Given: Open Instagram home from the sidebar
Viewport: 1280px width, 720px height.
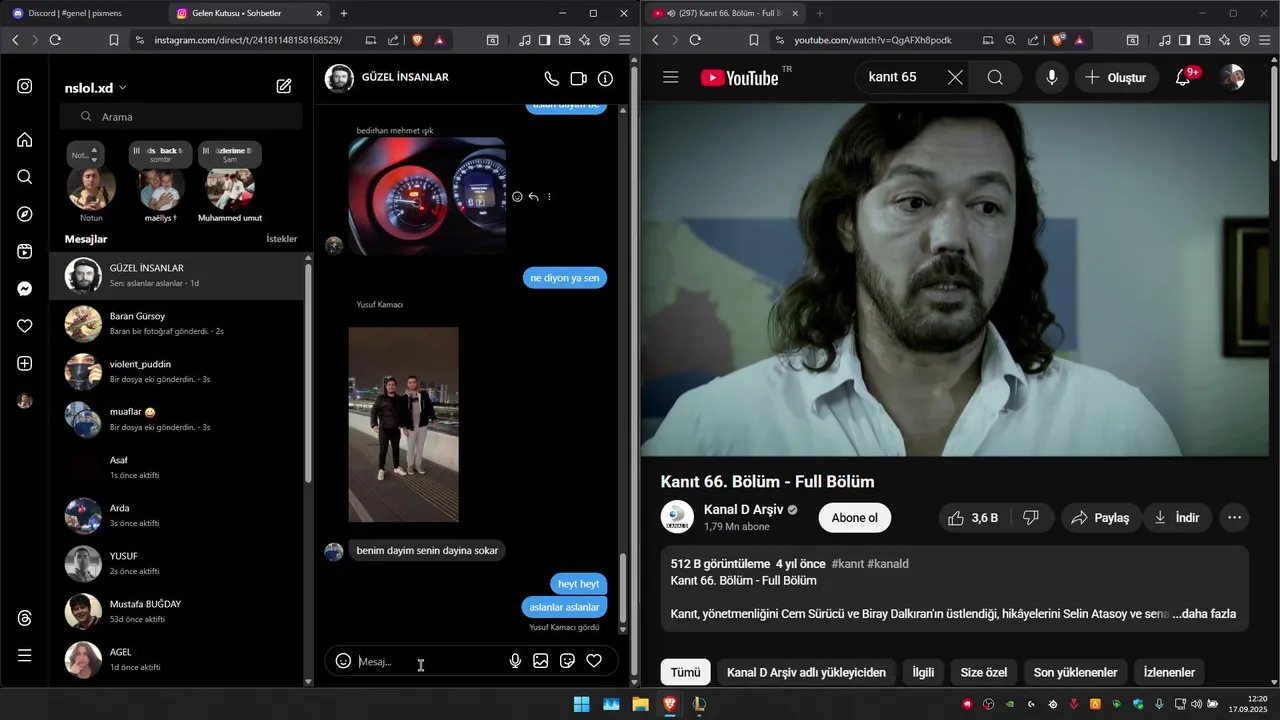Looking at the screenshot, I should [25, 139].
